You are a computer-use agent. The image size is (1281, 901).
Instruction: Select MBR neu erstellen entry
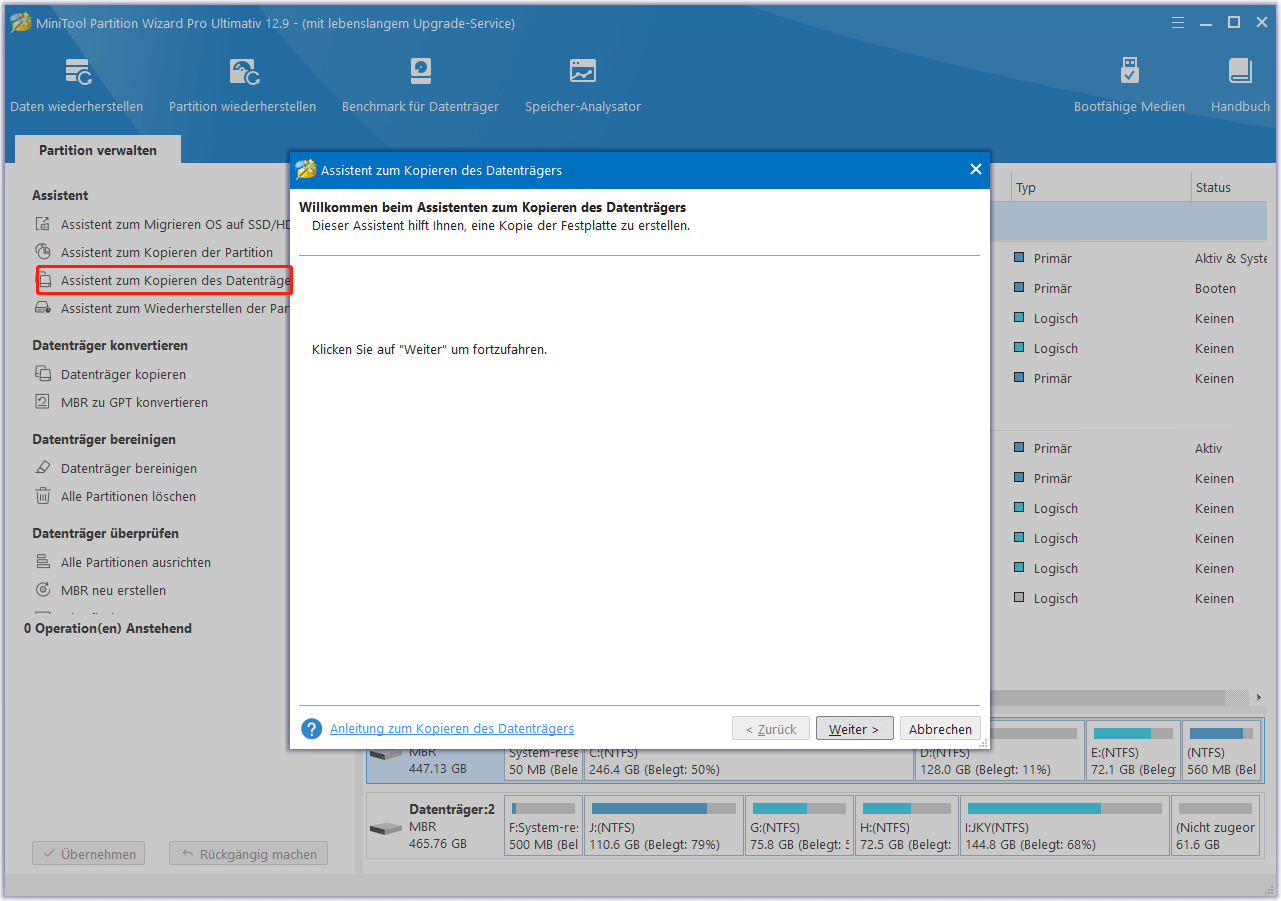(x=113, y=590)
